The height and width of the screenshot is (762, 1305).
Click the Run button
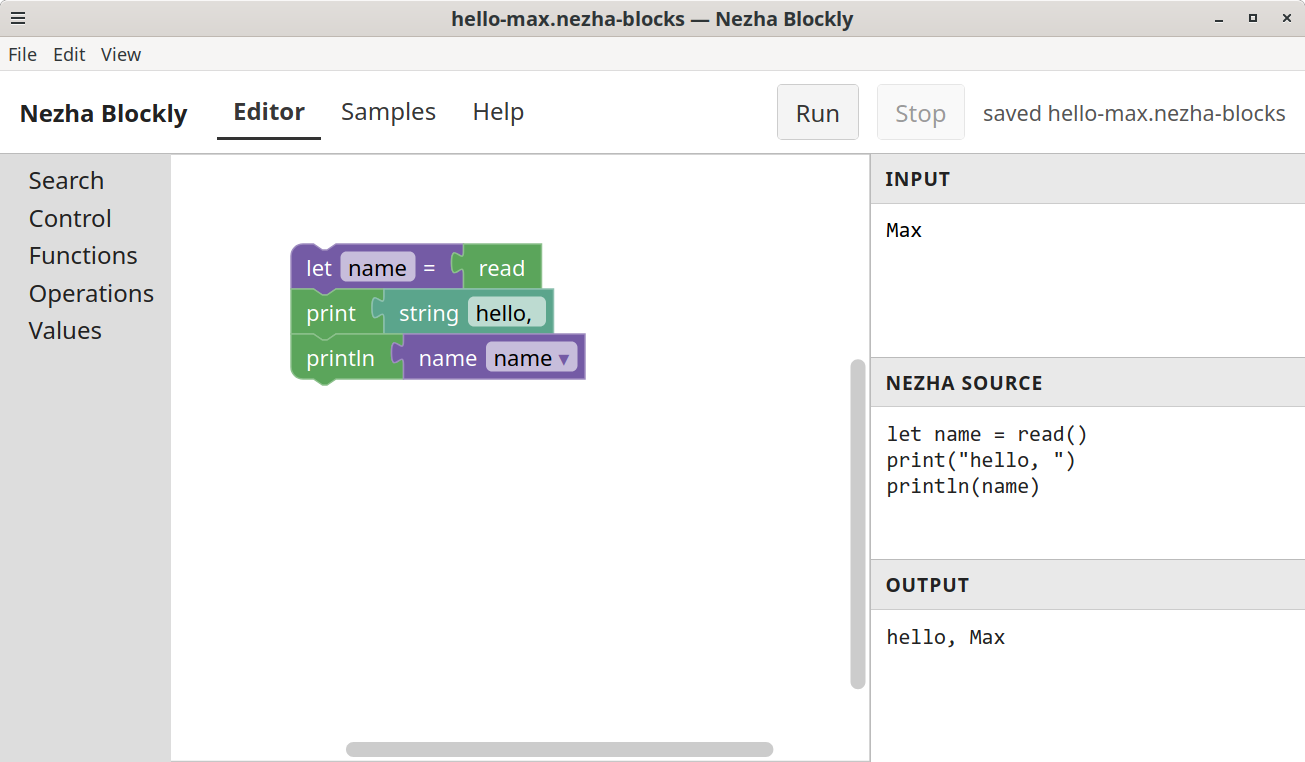click(x=818, y=113)
